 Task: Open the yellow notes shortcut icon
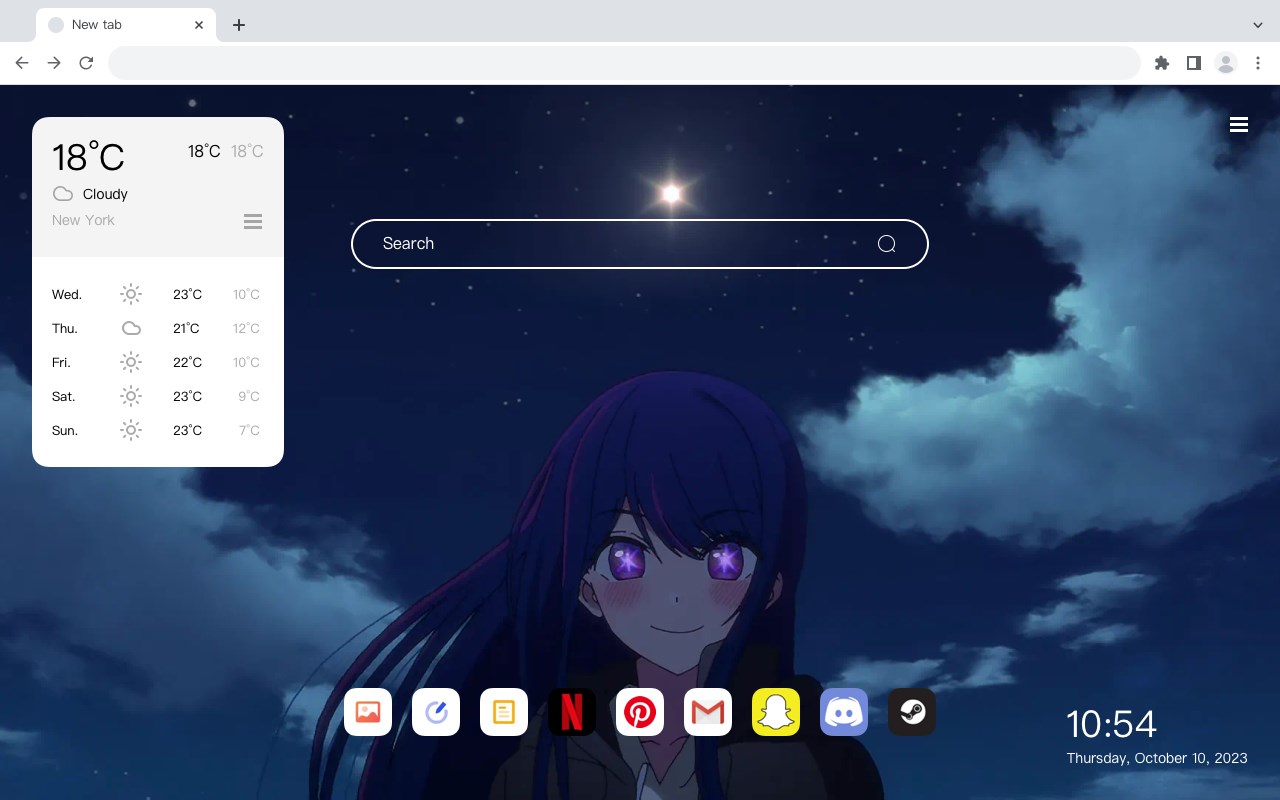point(504,712)
